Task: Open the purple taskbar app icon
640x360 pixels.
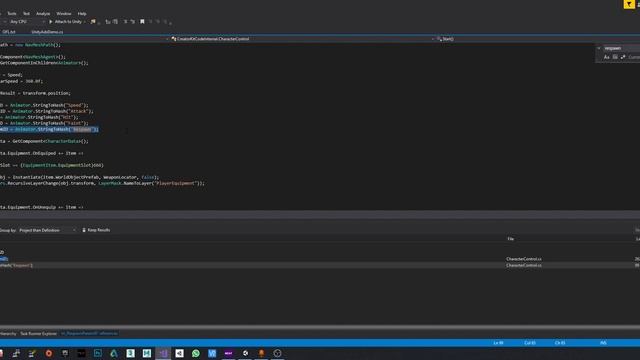Action: tap(228, 353)
